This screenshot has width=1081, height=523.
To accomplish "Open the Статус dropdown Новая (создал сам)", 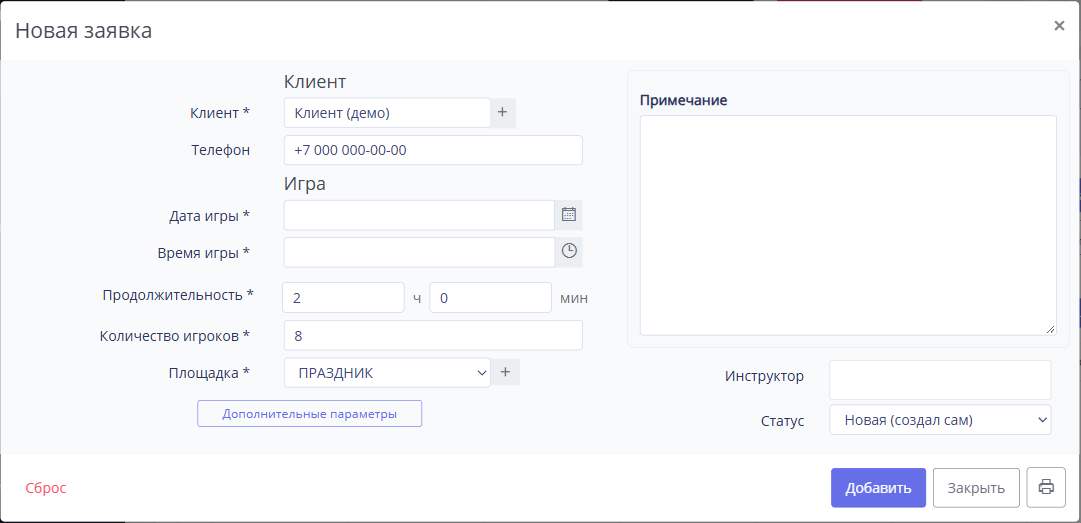I will (940, 420).
